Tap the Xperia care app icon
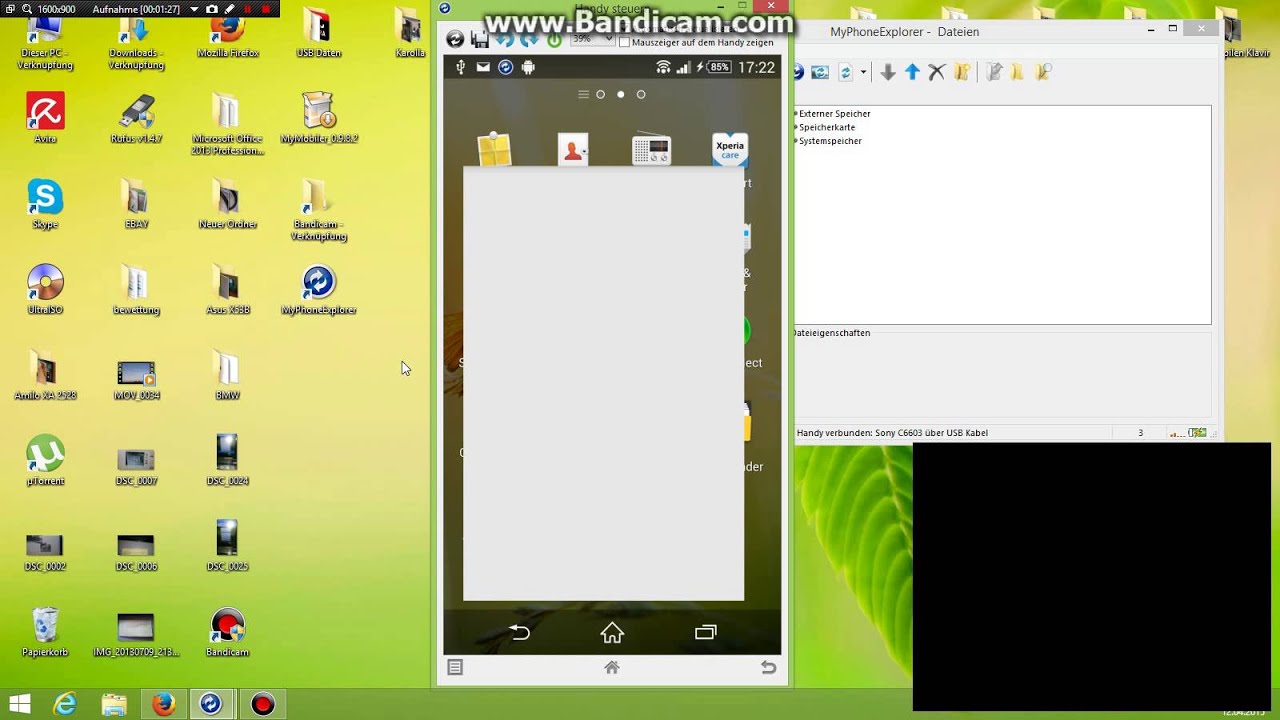This screenshot has height=720, width=1280. [730, 150]
